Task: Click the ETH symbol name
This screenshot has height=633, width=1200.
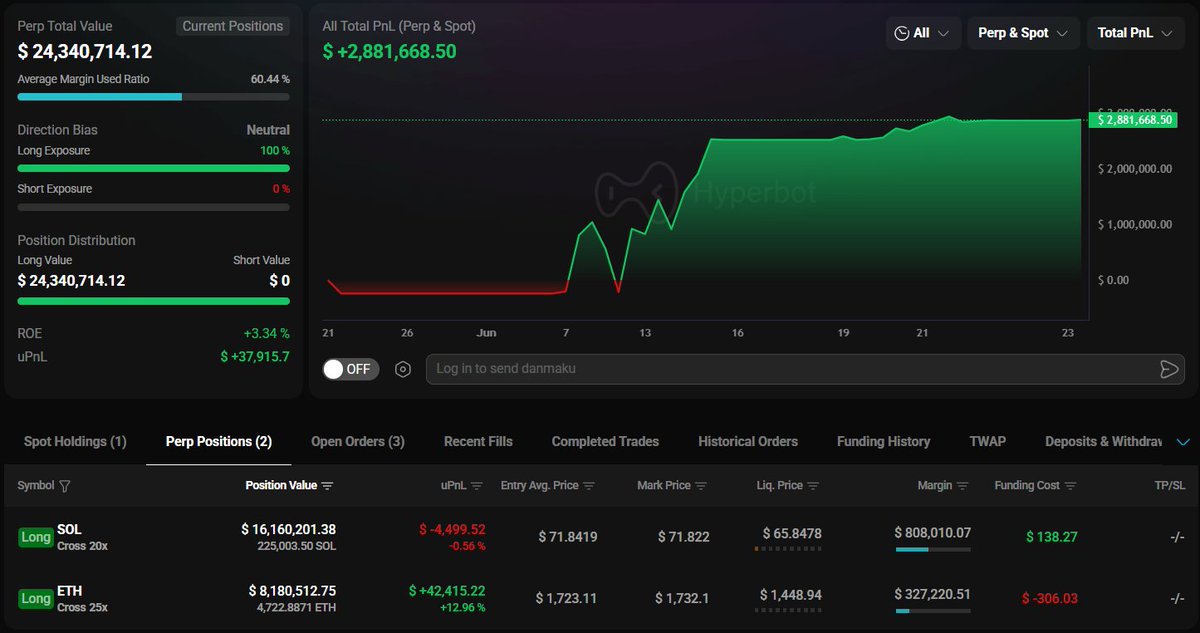Action: pyautogui.click(x=69, y=591)
